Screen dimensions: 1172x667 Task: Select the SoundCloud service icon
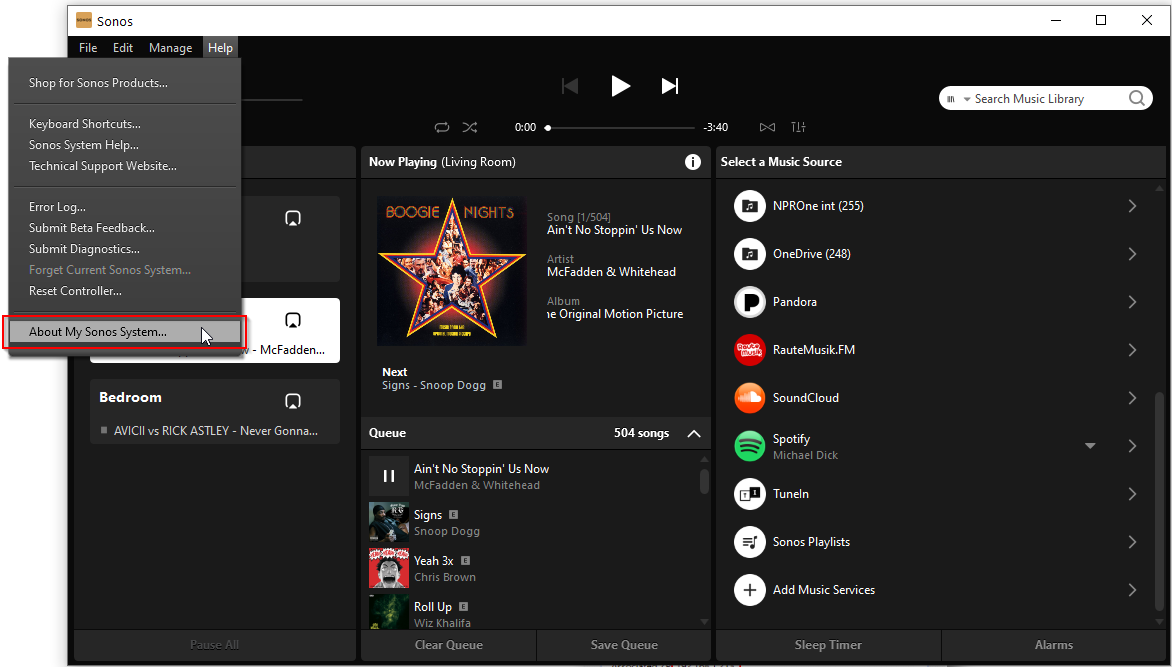750,398
